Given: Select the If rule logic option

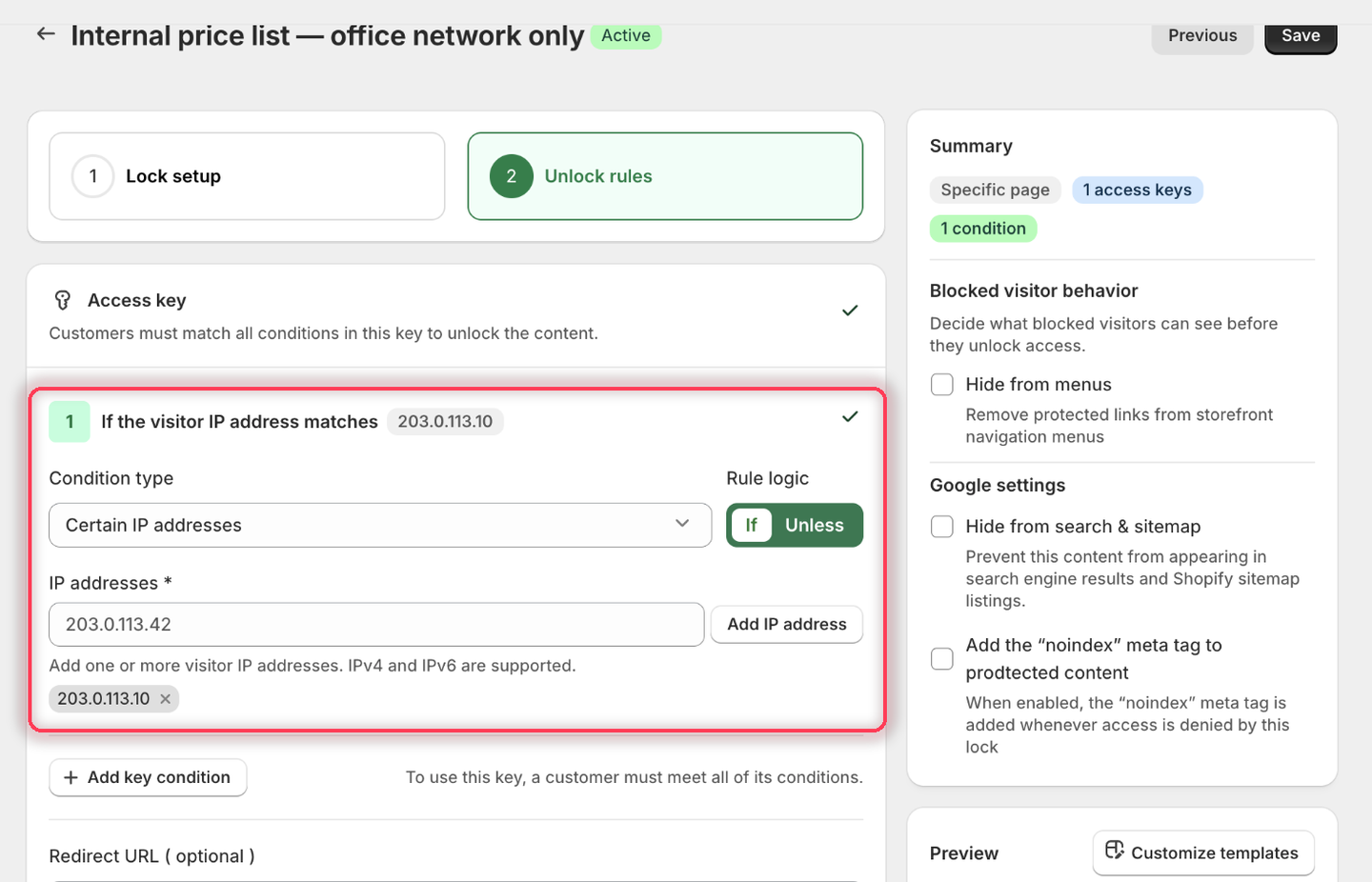Looking at the screenshot, I should [752, 525].
